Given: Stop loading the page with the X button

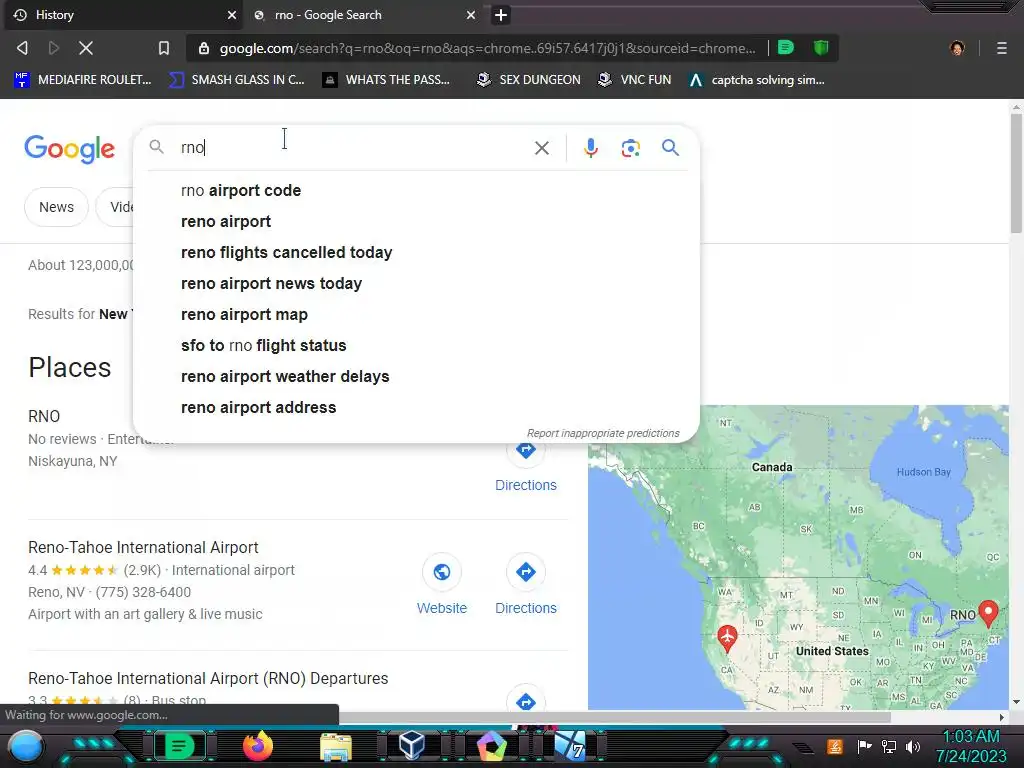Looking at the screenshot, I should click(x=86, y=48).
